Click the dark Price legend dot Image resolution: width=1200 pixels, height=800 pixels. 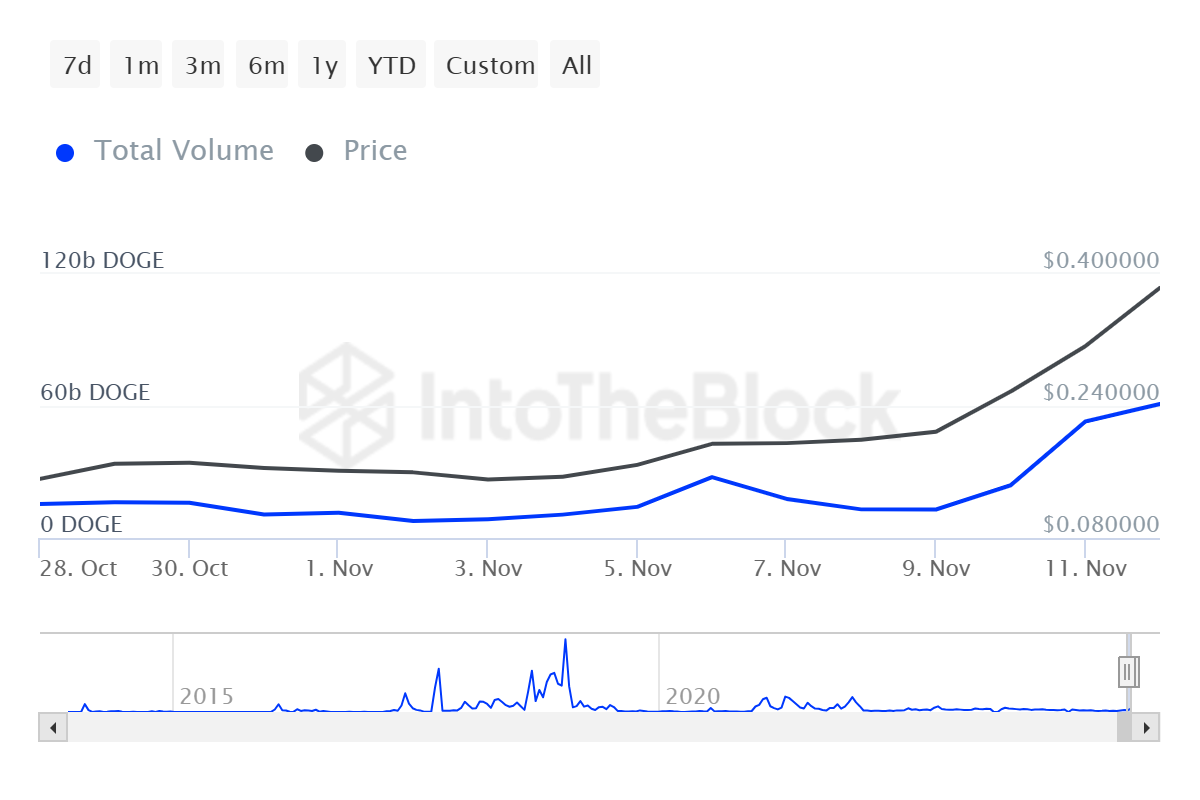314,153
